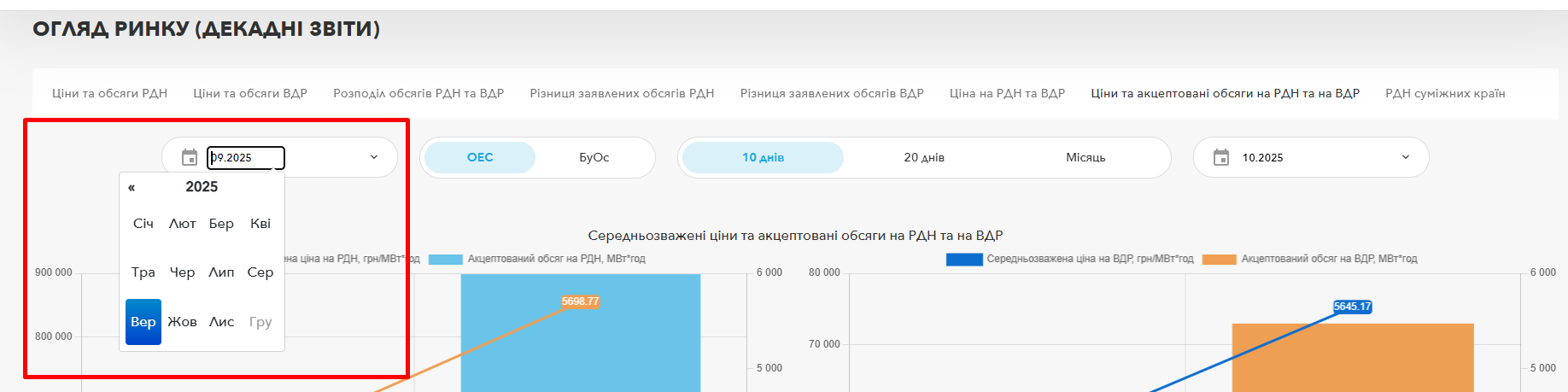Open the Ціни та обсяги РДН tab
The image size is (1568, 392).
coord(109,93)
